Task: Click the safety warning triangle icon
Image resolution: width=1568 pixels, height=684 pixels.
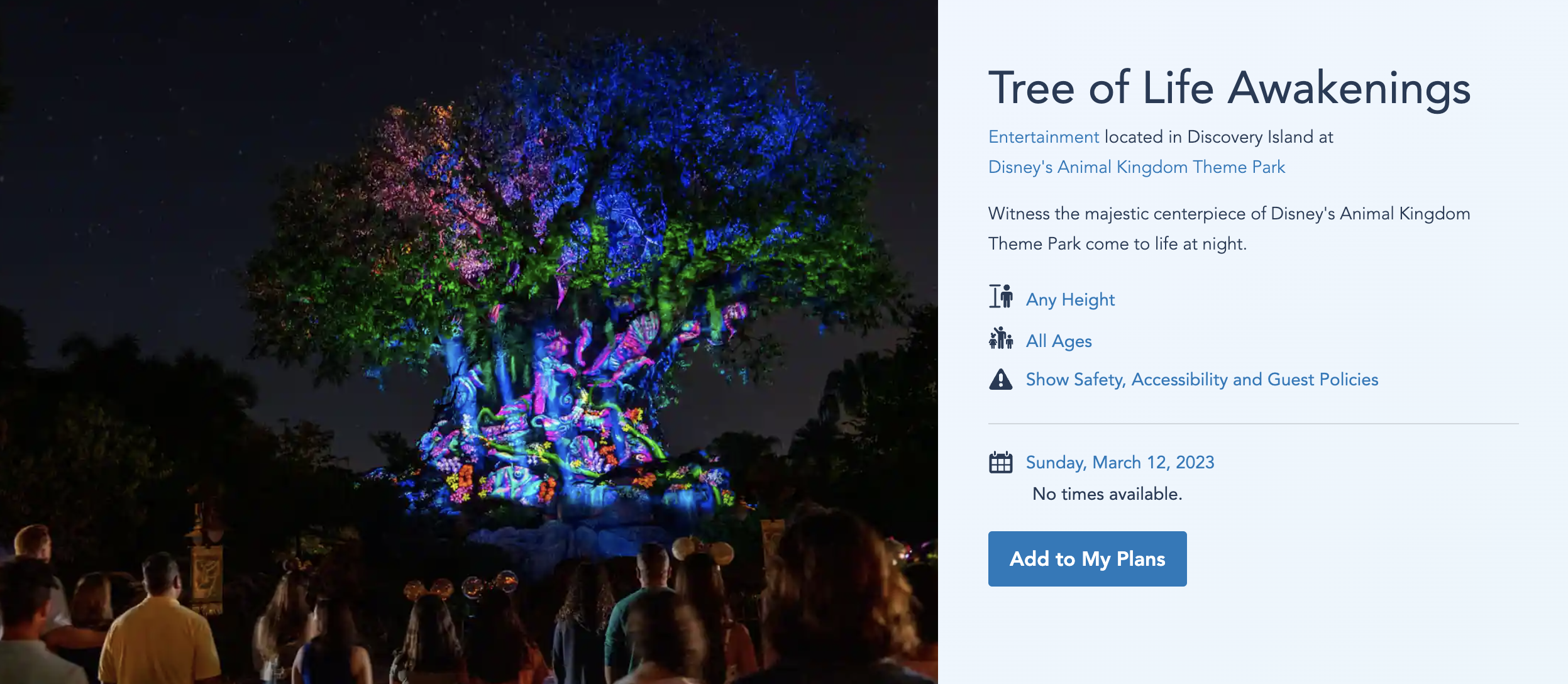Action: tap(1000, 380)
